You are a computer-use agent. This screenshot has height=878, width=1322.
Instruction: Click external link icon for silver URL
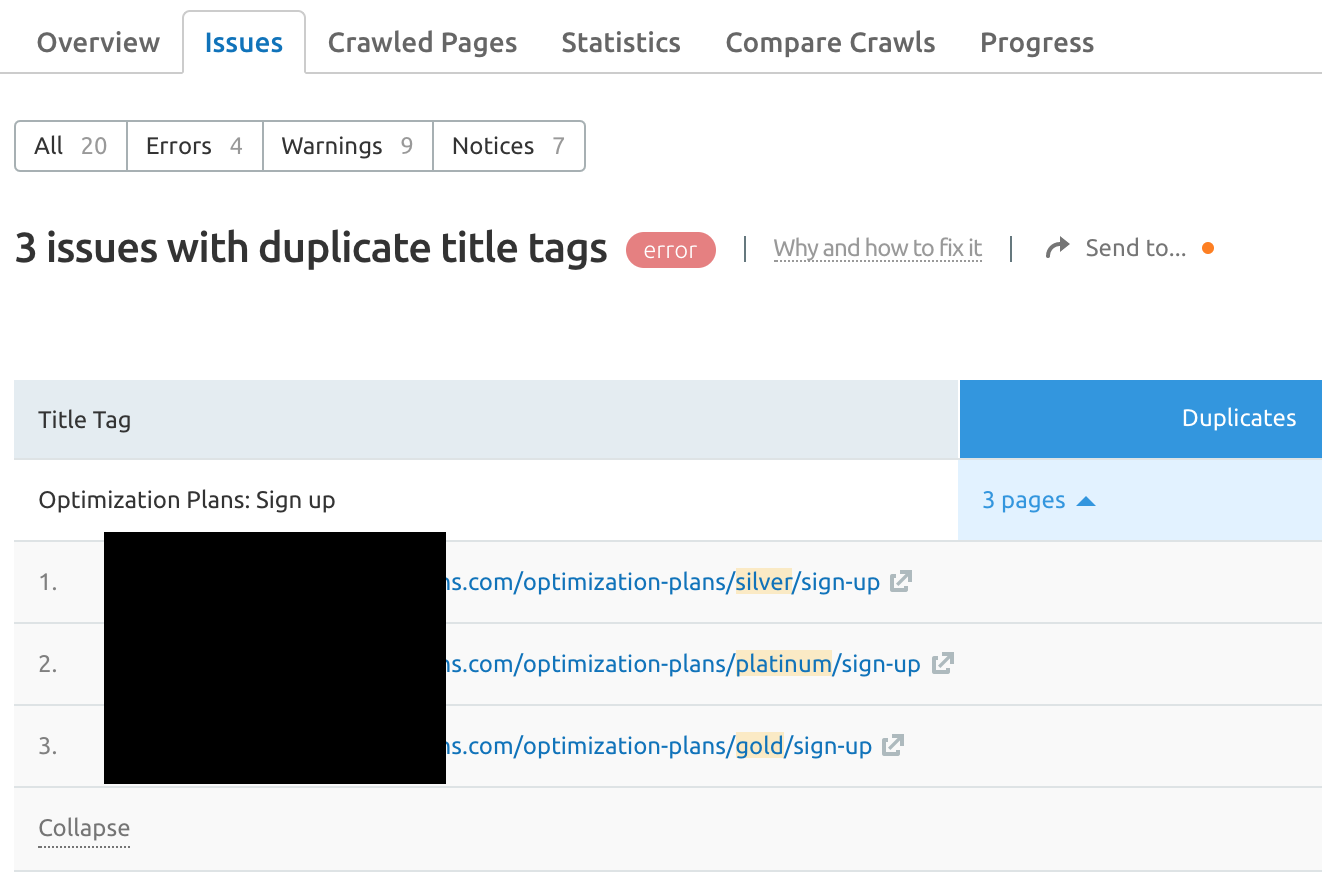pos(901,581)
